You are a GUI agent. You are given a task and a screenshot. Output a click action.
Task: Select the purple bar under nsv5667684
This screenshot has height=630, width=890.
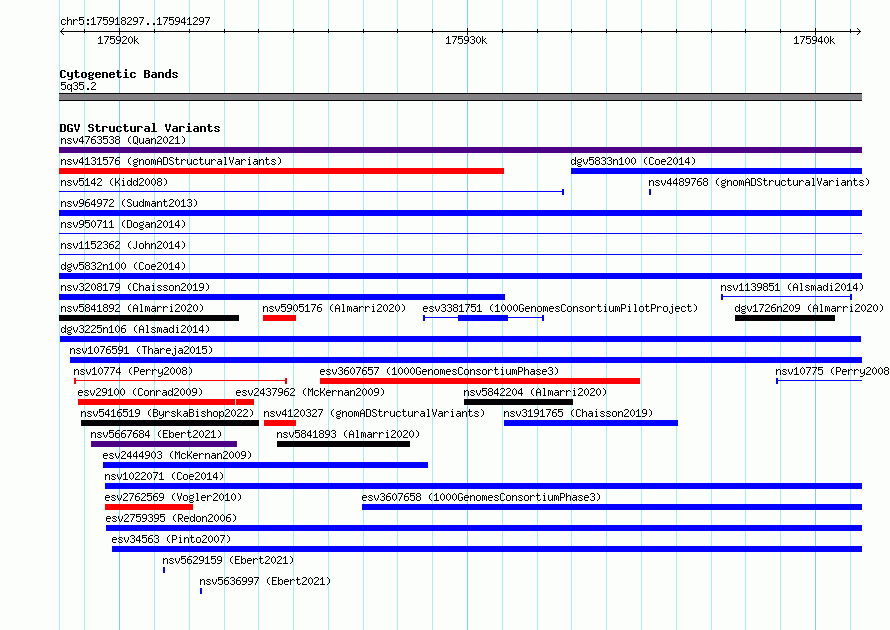click(164, 444)
